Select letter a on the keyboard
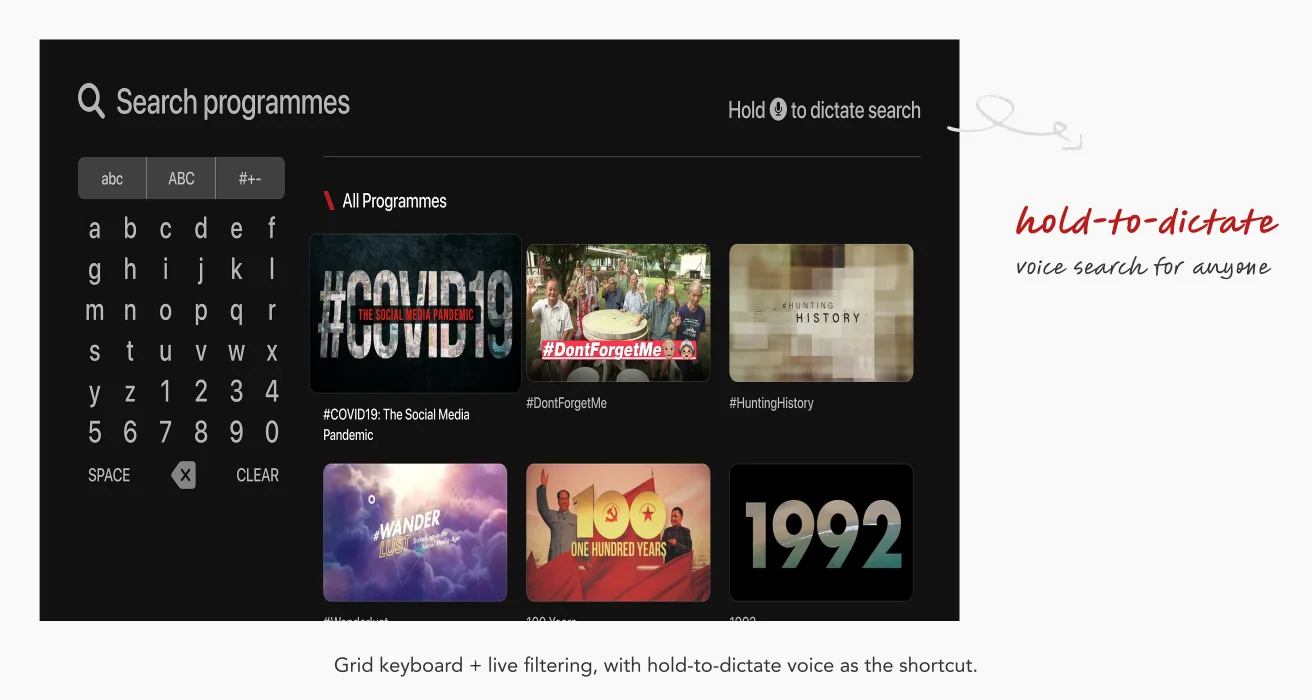1312x700 pixels. (x=95, y=229)
